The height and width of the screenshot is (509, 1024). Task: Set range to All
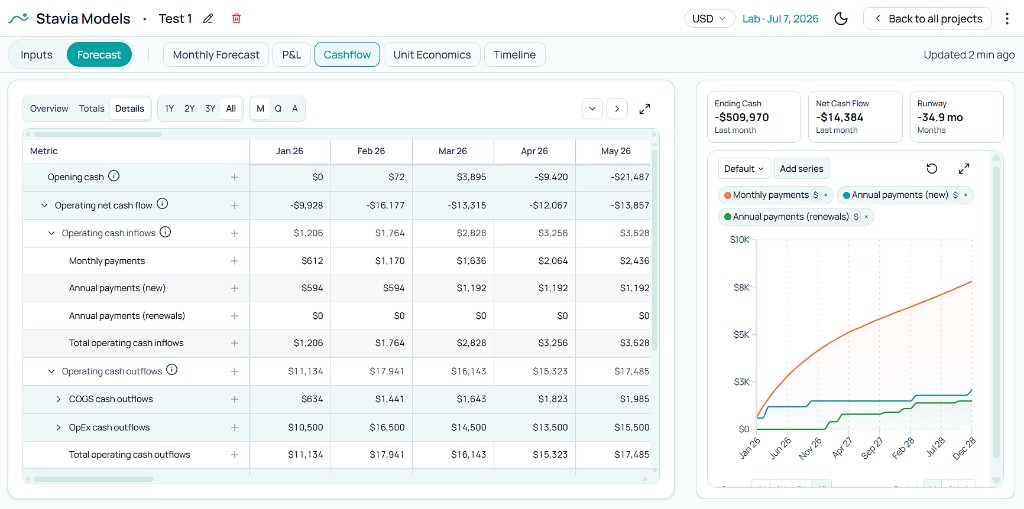[x=231, y=109]
